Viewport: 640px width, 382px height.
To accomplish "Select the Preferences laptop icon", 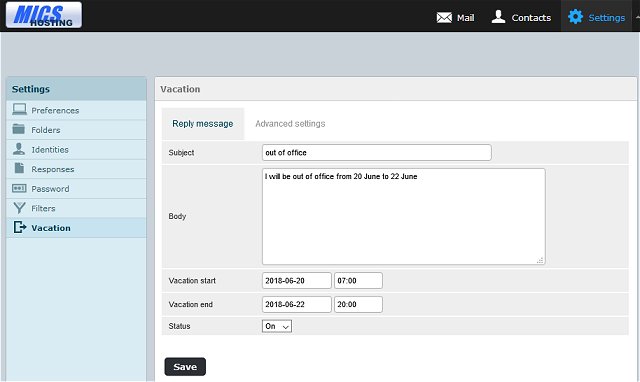I will [19, 109].
